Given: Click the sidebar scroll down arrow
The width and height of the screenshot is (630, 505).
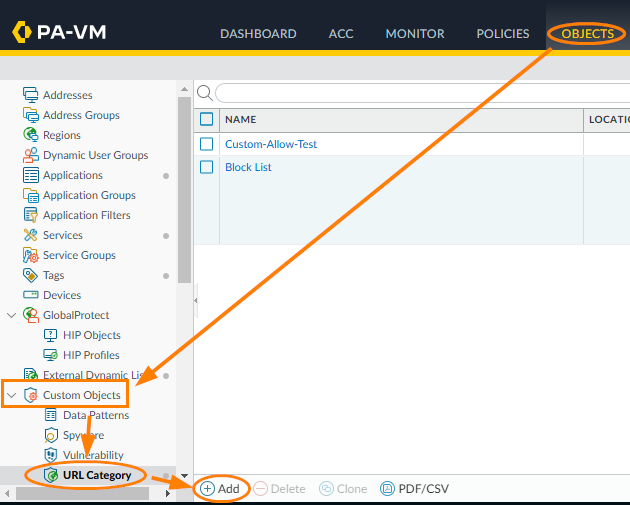Looking at the screenshot, I should [184, 476].
